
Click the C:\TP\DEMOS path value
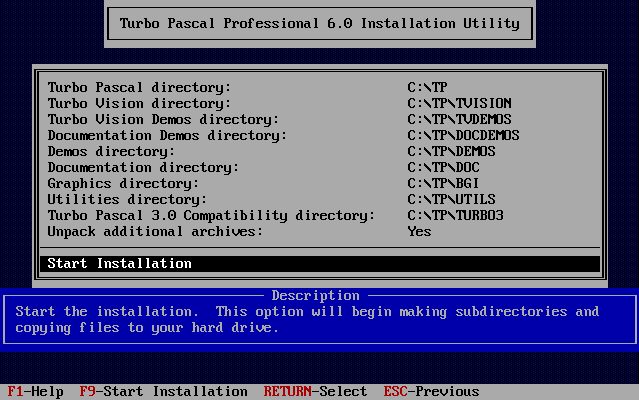451,151
